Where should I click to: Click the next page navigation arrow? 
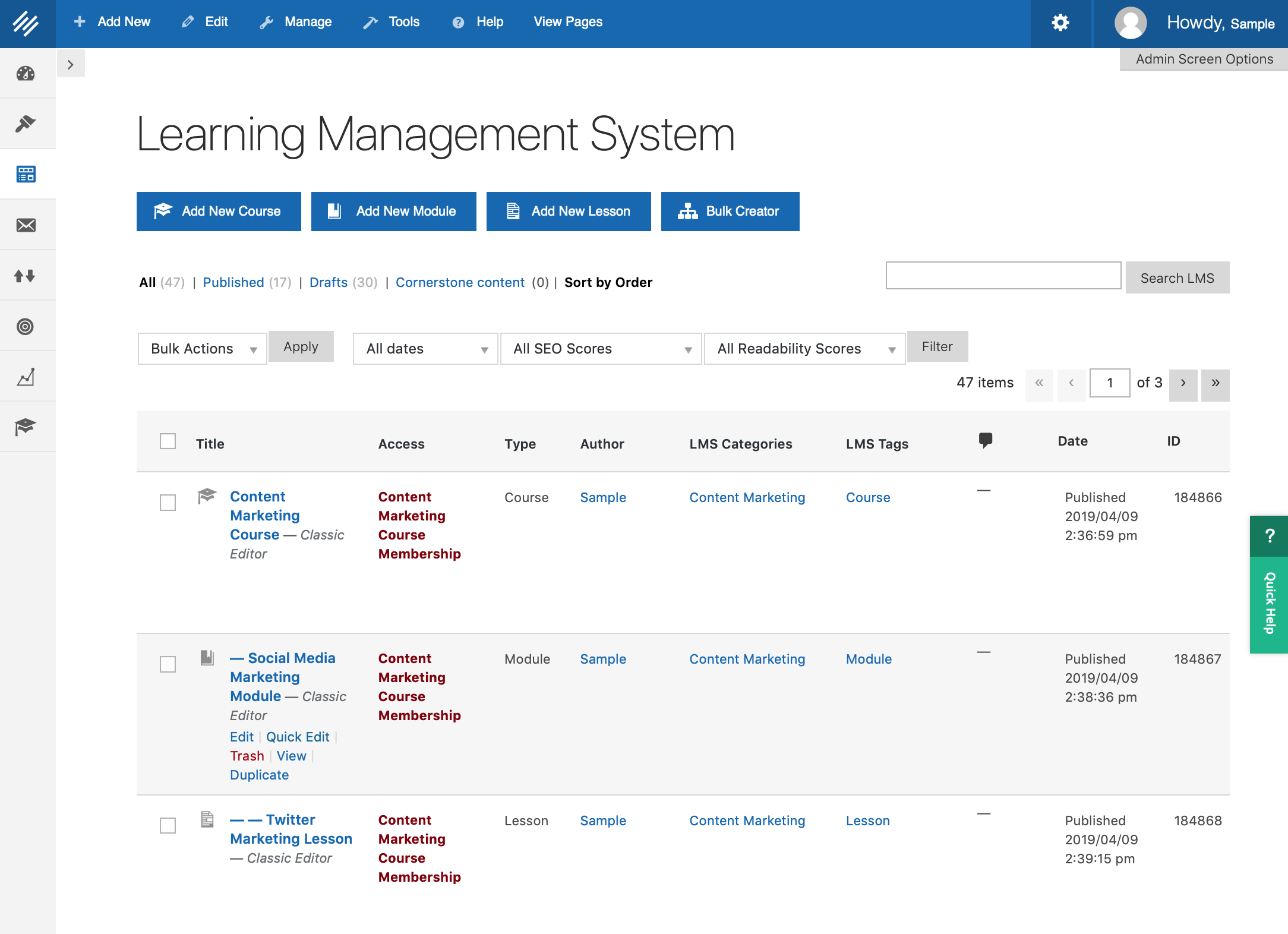coord(1183,382)
